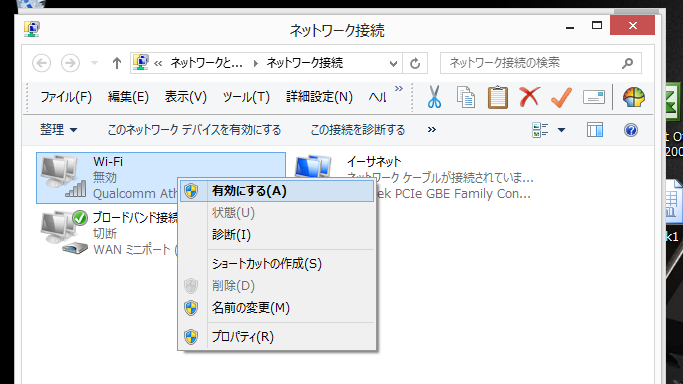Image resolution: width=683 pixels, height=384 pixels.
Task: Click in the ネットワーク接続の検索 search field
Action: click(x=540, y=63)
